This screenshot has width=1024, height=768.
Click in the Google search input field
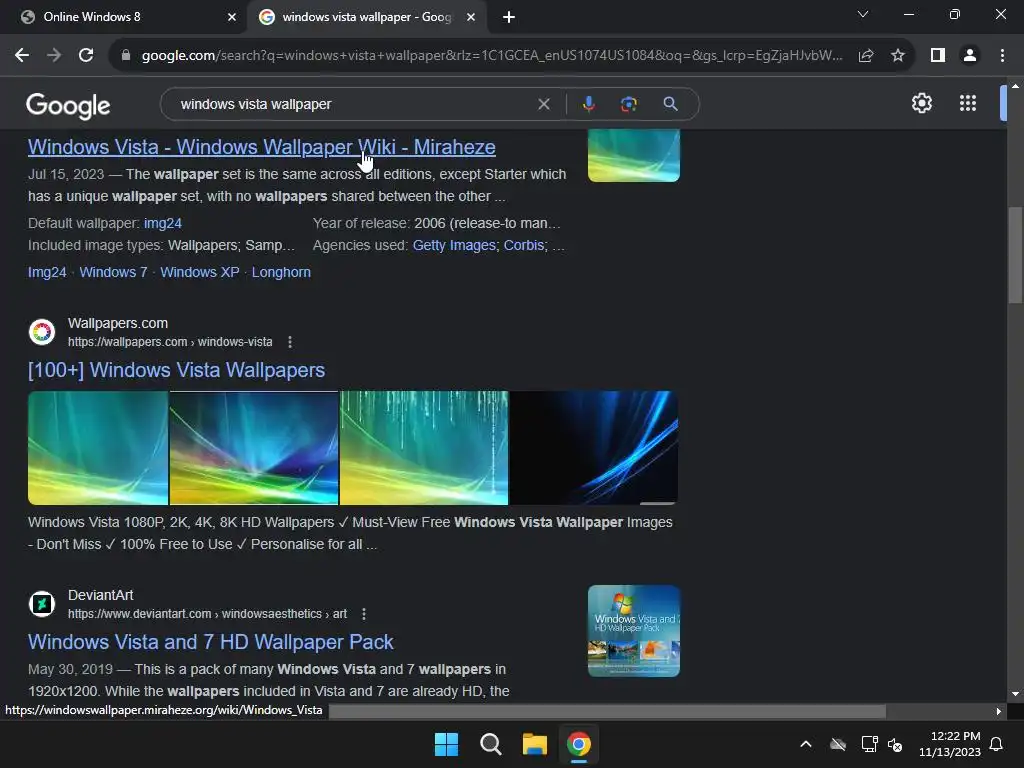(x=356, y=104)
